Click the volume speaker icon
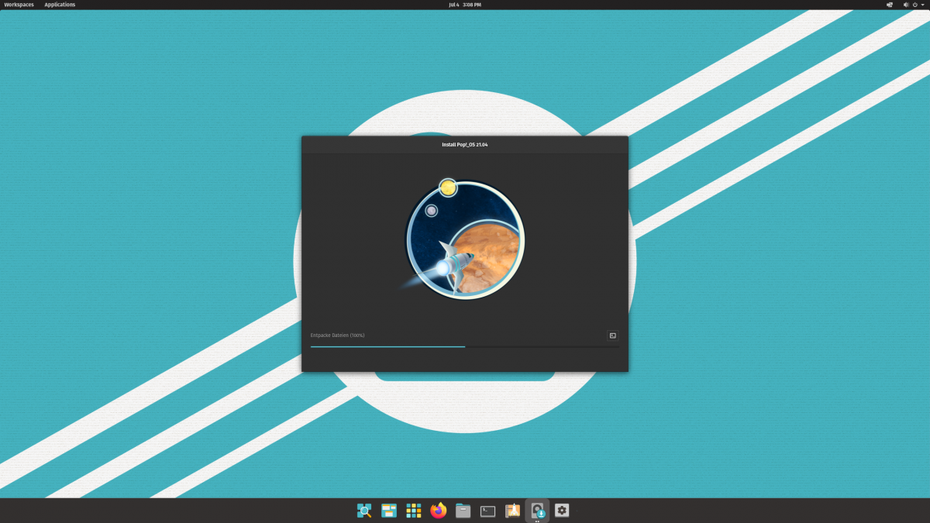Viewport: 930px width, 523px height. click(905, 5)
